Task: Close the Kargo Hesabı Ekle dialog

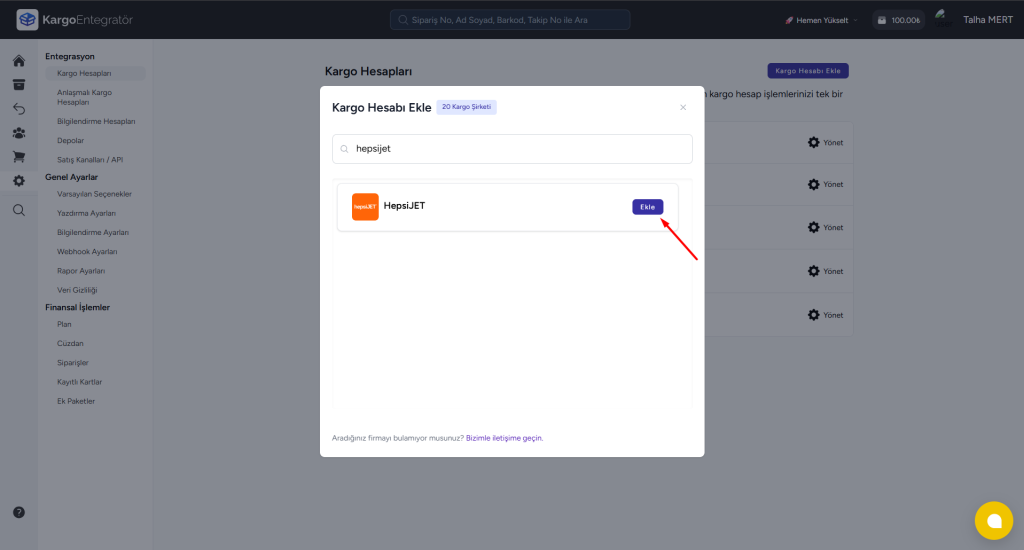Action: pyautogui.click(x=683, y=107)
